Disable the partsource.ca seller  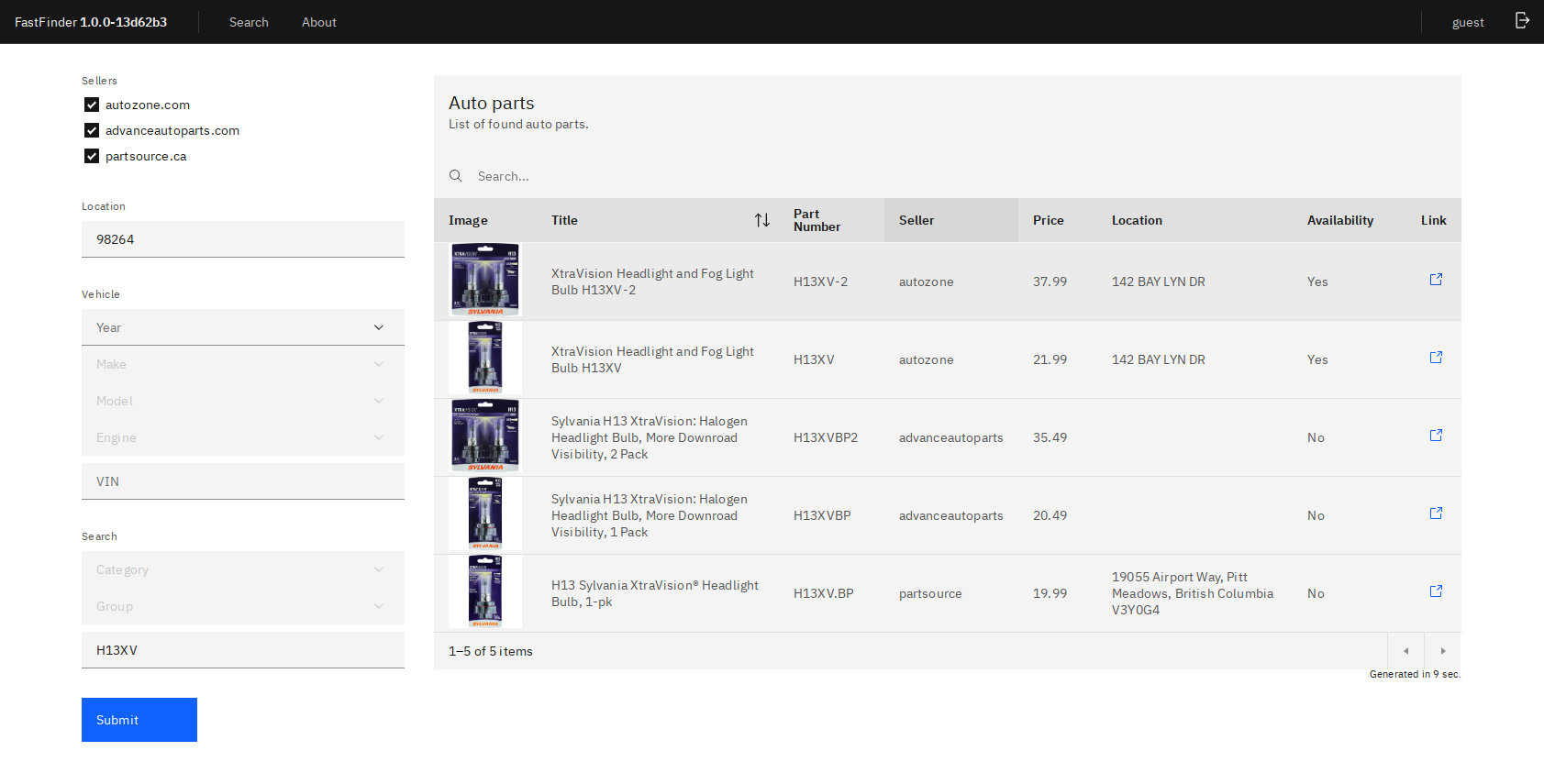point(92,156)
